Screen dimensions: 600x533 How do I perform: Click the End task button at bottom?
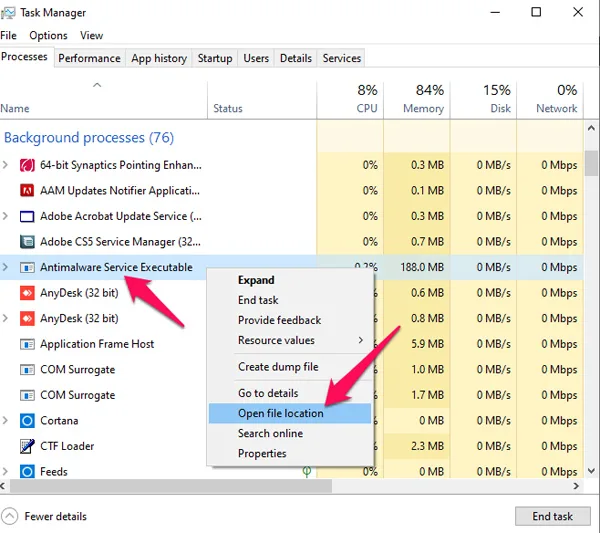(x=553, y=516)
